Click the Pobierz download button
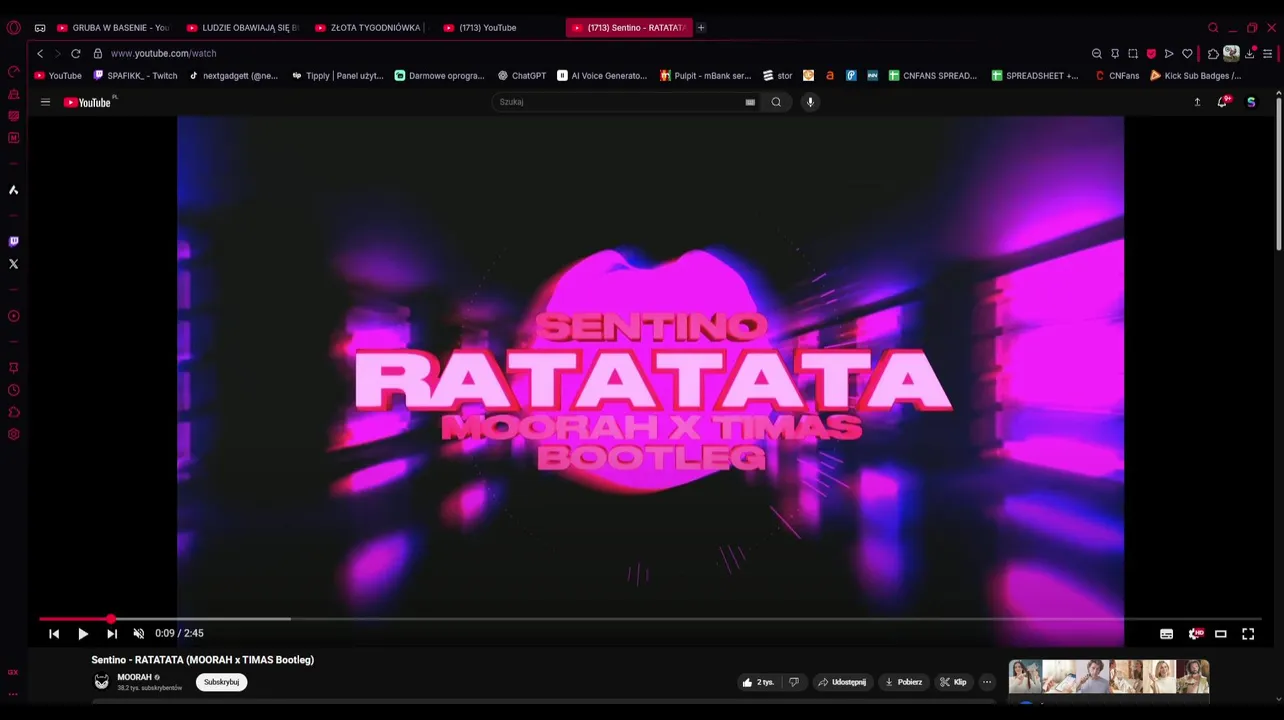1284x720 pixels. click(904, 682)
